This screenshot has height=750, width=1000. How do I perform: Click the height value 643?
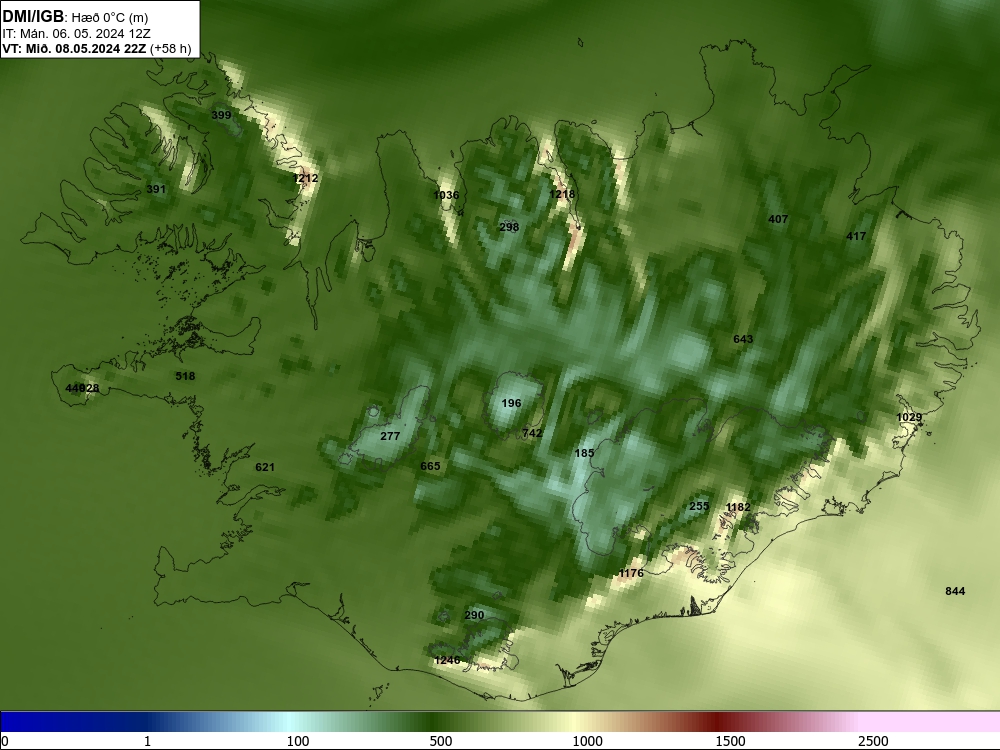point(743,339)
